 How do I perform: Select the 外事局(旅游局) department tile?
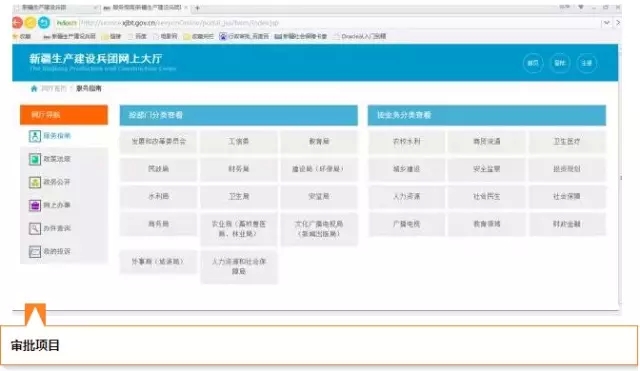click(158, 262)
